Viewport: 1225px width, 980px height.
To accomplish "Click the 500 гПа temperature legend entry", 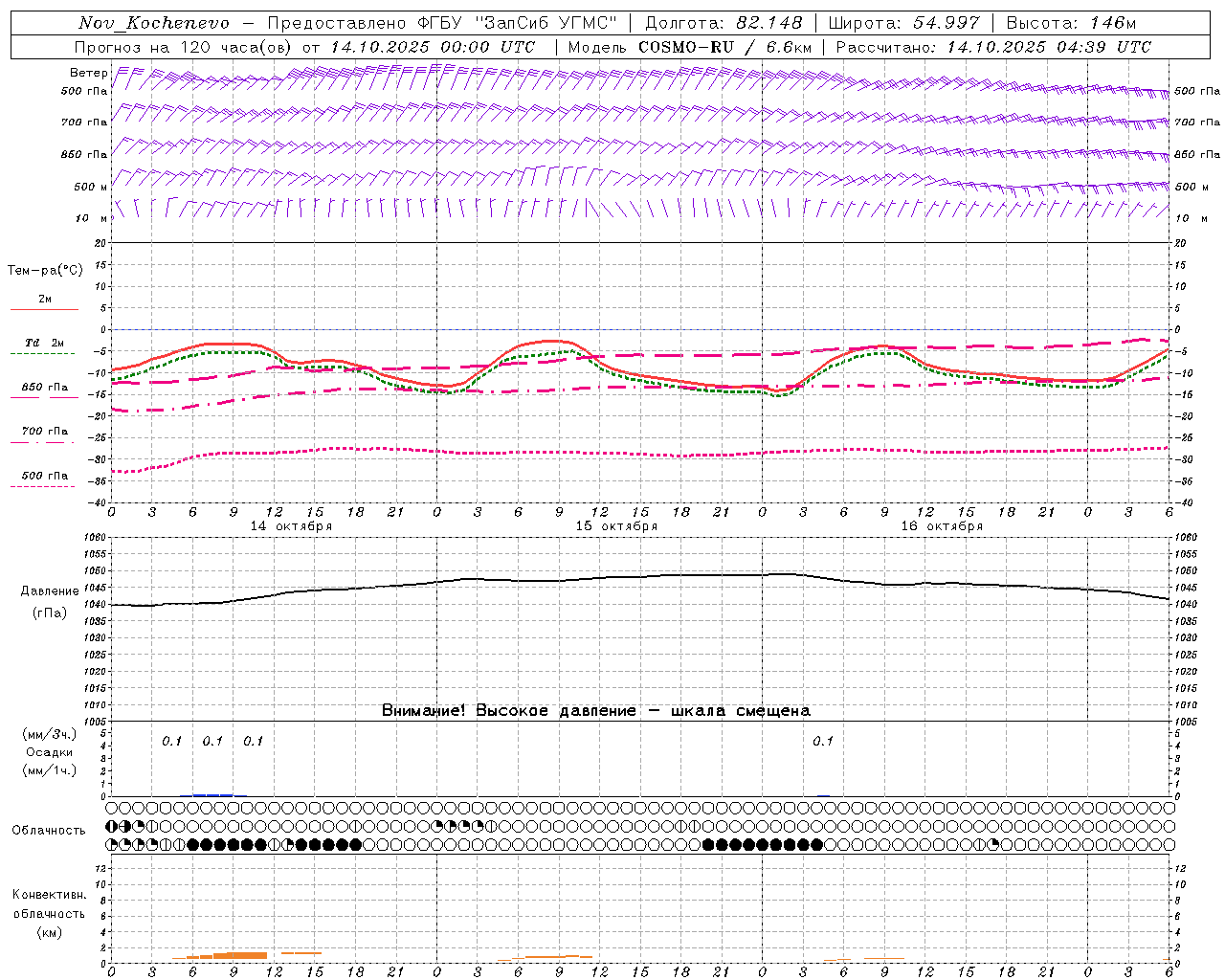I will (x=44, y=476).
